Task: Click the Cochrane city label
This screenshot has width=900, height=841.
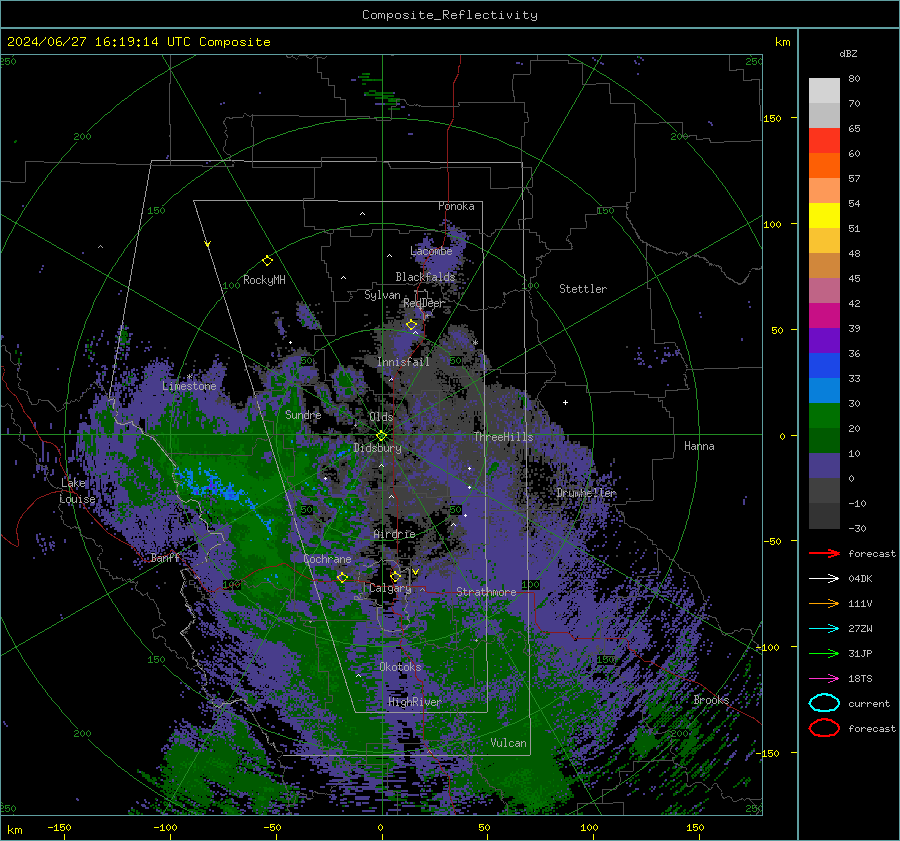Action: [327, 559]
